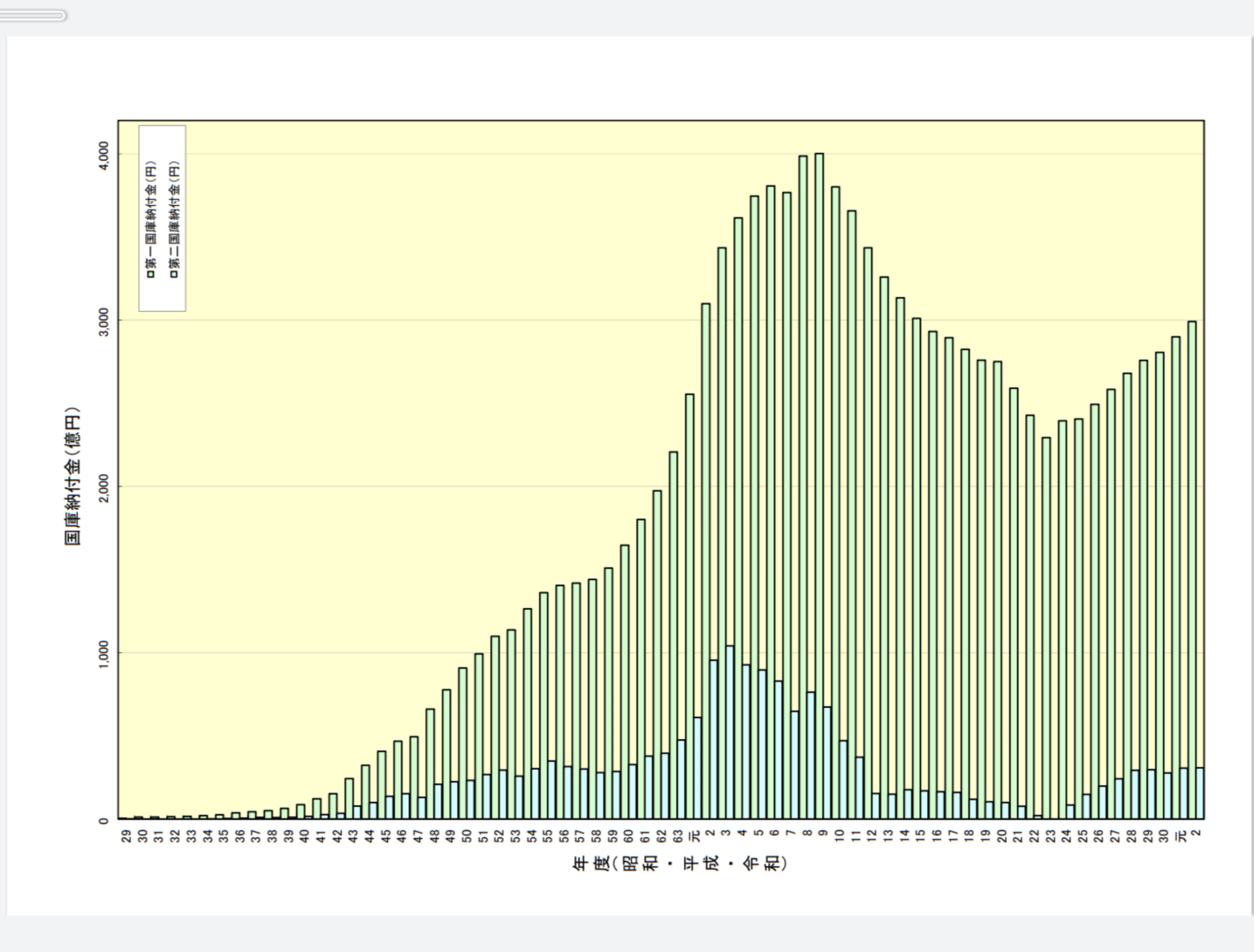Select the 第一国庫納付金(円) legend label text

150,215
